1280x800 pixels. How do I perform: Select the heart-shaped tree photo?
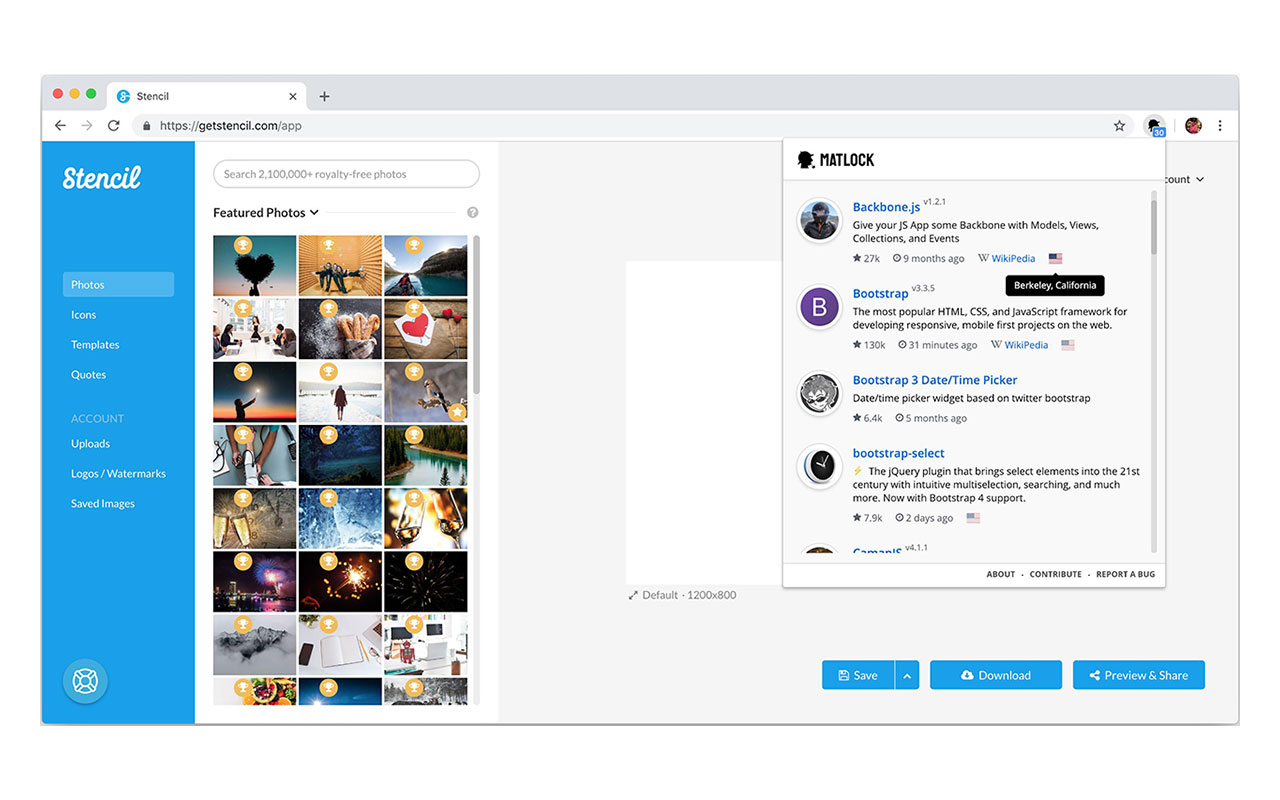tap(254, 266)
